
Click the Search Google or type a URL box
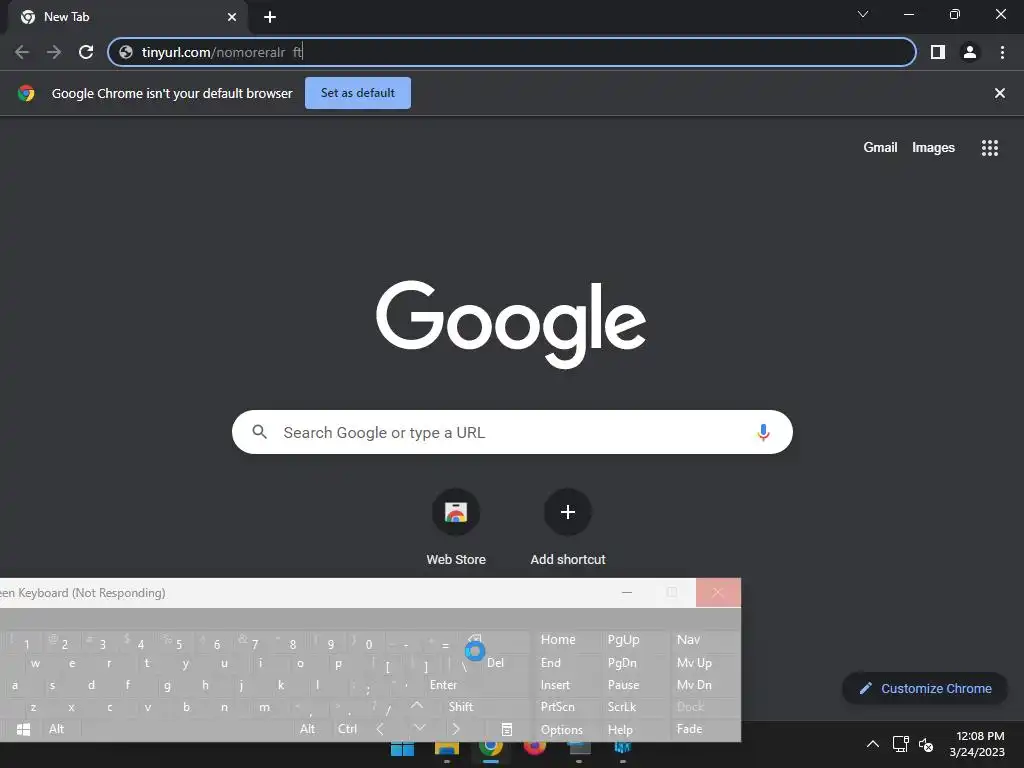(x=512, y=432)
